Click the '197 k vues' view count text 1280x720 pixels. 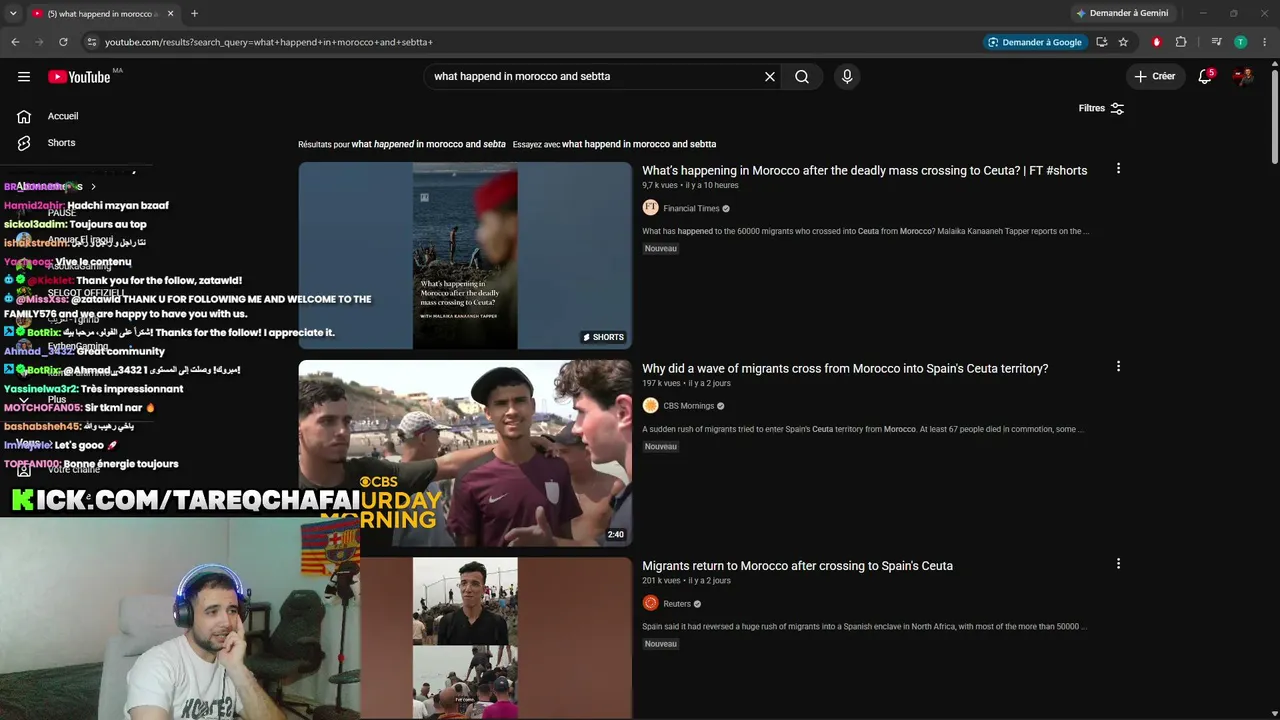tap(661, 383)
